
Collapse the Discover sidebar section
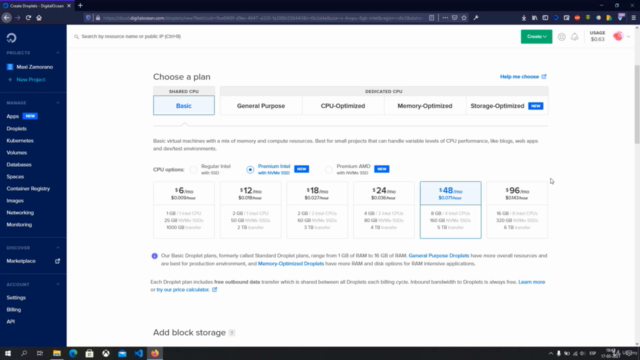tap(58, 248)
